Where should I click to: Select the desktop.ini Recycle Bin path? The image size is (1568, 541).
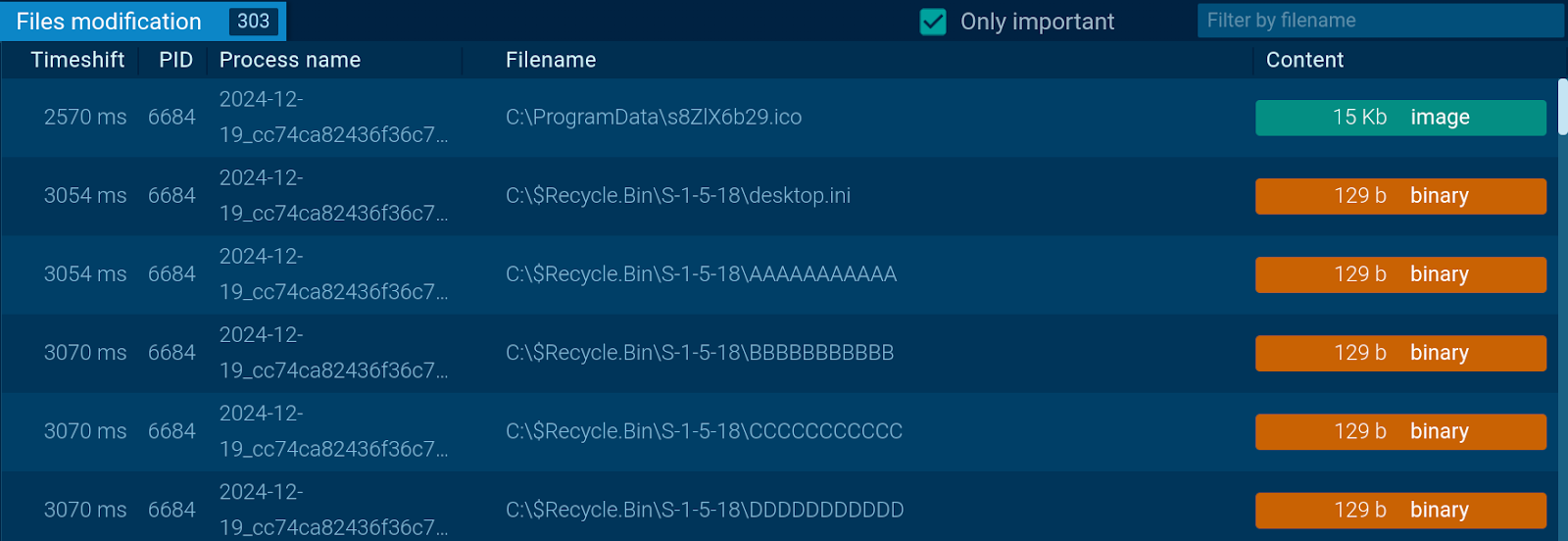[678, 196]
